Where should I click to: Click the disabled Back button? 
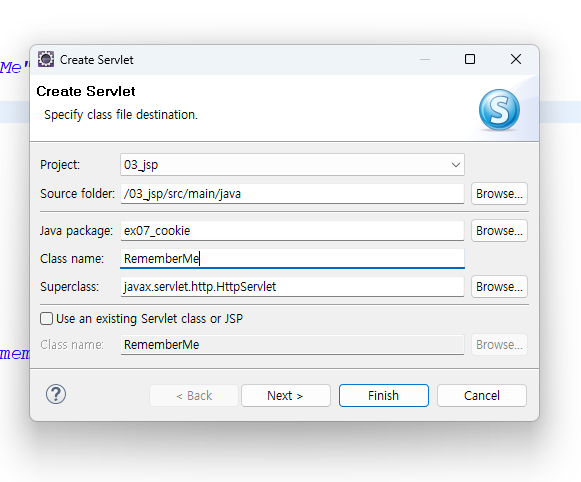tap(194, 396)
